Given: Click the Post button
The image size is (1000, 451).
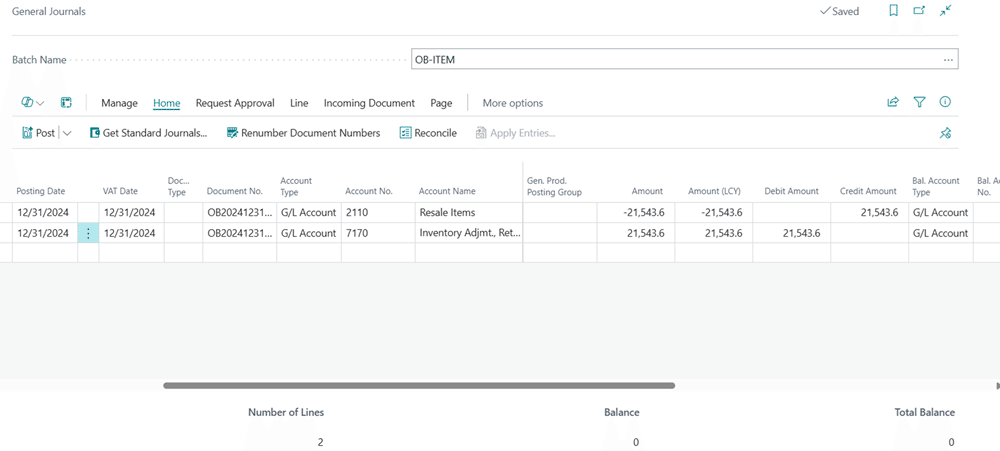Looking at the screenshot, I should [x=38, y=133].
